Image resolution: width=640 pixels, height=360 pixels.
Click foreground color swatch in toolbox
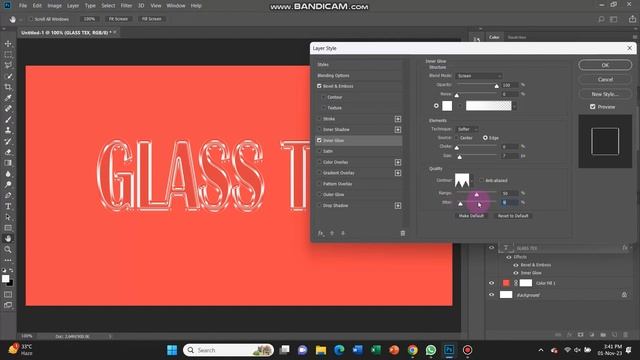[x=5, y=278]
